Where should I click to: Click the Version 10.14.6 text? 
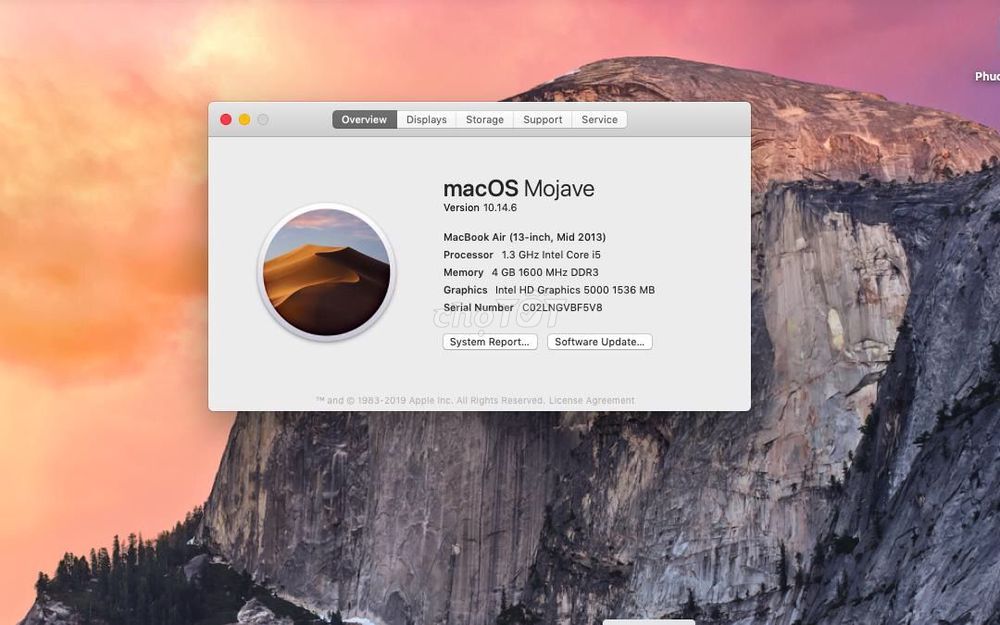click(480, 208)
